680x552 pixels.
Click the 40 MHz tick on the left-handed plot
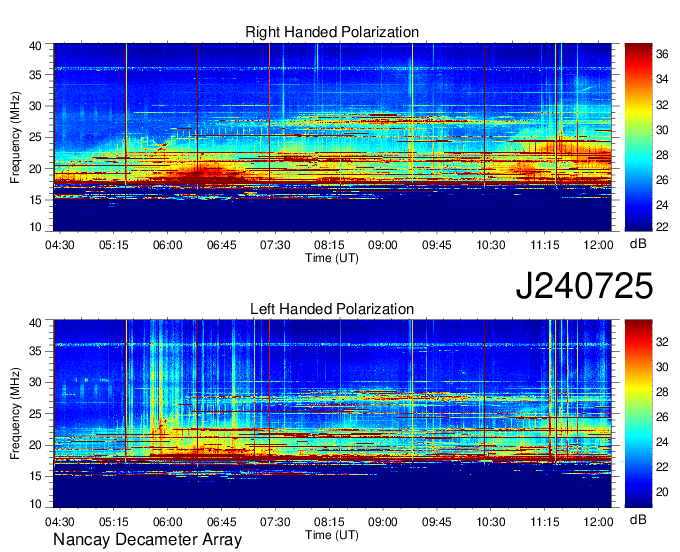tap(36, 323)
